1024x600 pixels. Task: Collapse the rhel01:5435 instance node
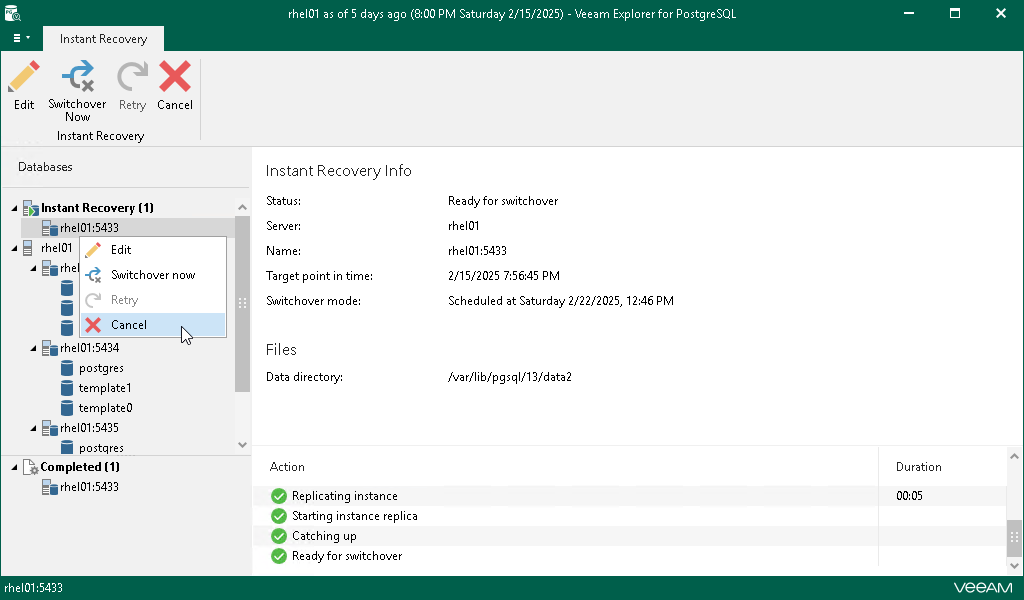(33, 428)
